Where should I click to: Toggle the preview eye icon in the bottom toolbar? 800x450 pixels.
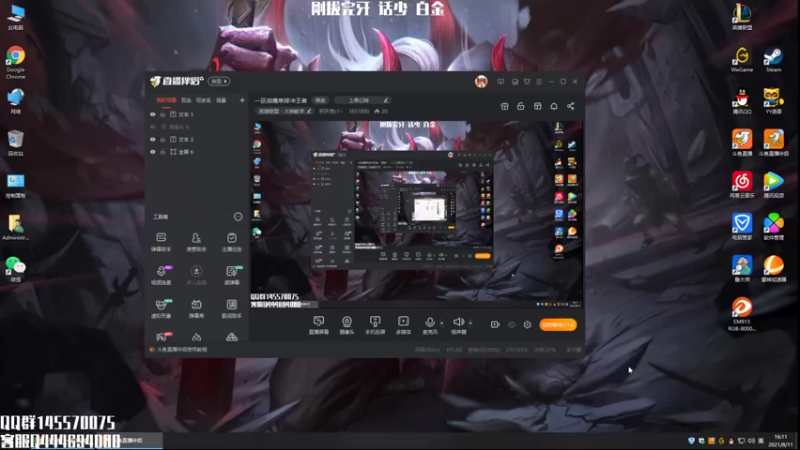coord(511,324)
